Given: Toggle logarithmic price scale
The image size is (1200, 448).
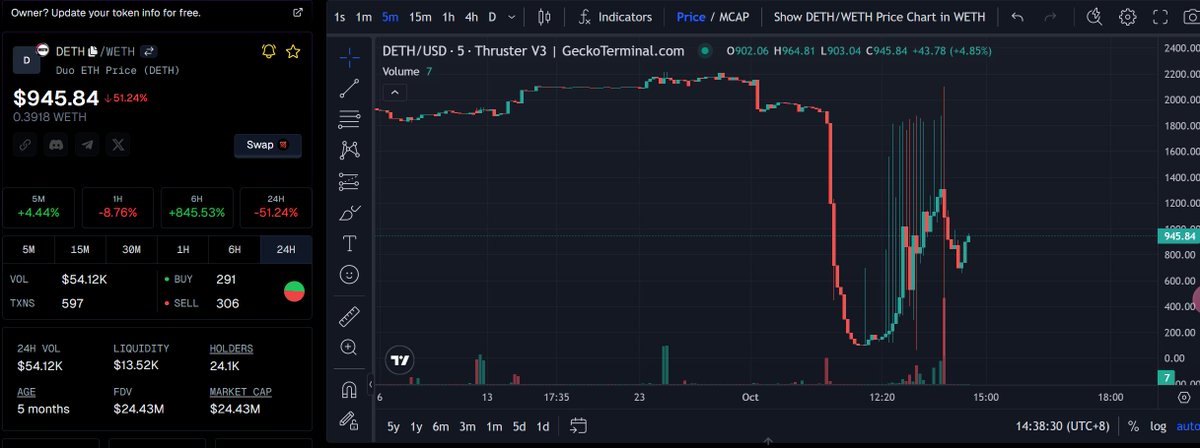Looking at the screenshot, I should pos(1157,426).
